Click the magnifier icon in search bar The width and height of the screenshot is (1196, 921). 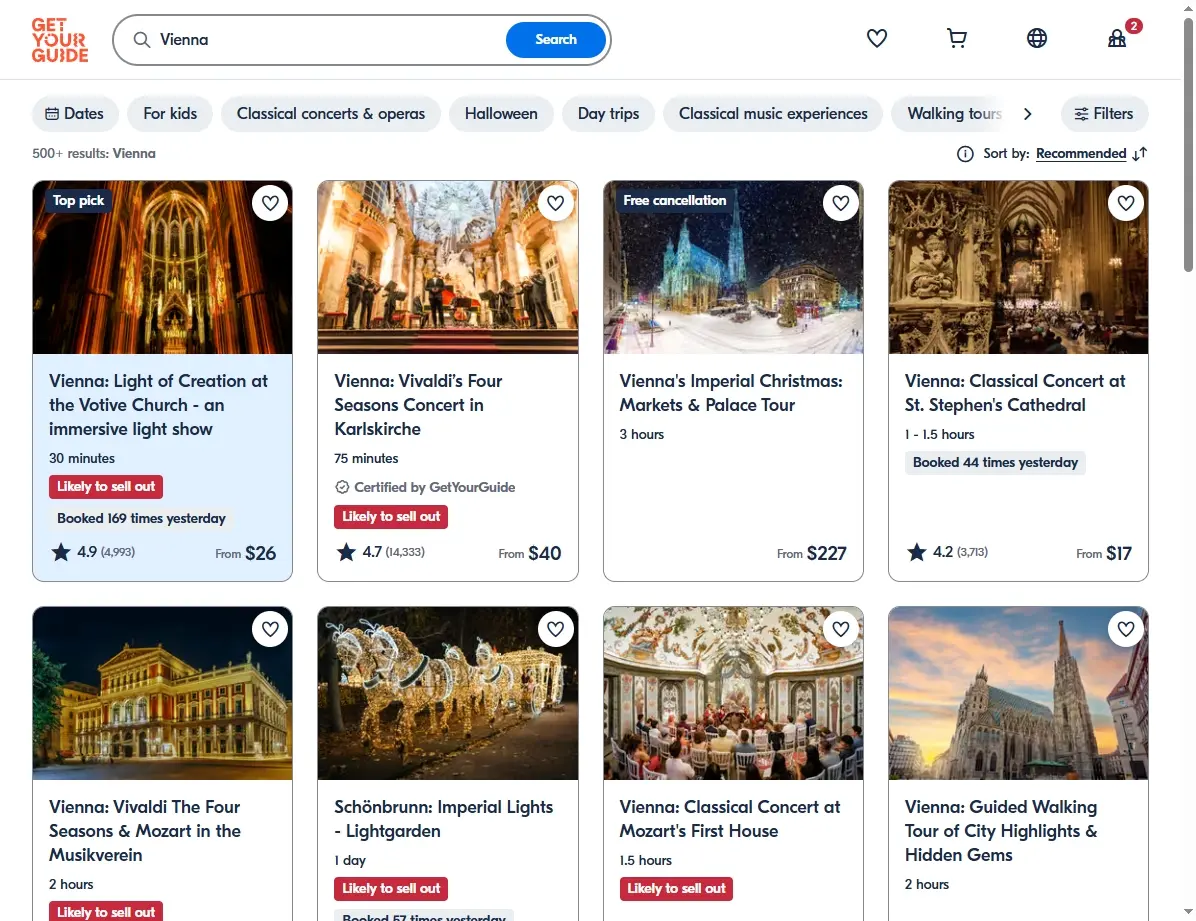[142, 40]
